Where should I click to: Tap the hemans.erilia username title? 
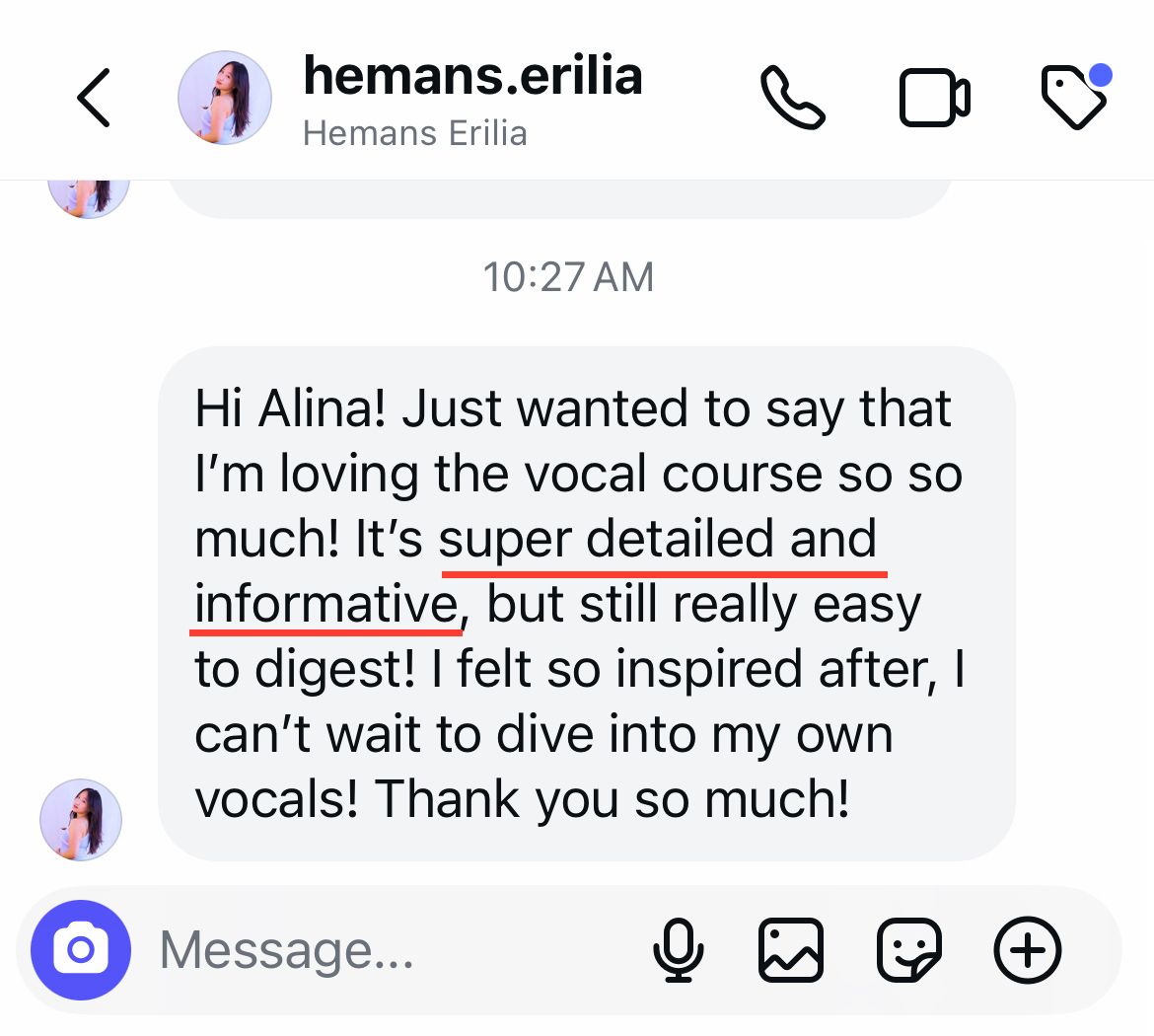click(472, 76)
